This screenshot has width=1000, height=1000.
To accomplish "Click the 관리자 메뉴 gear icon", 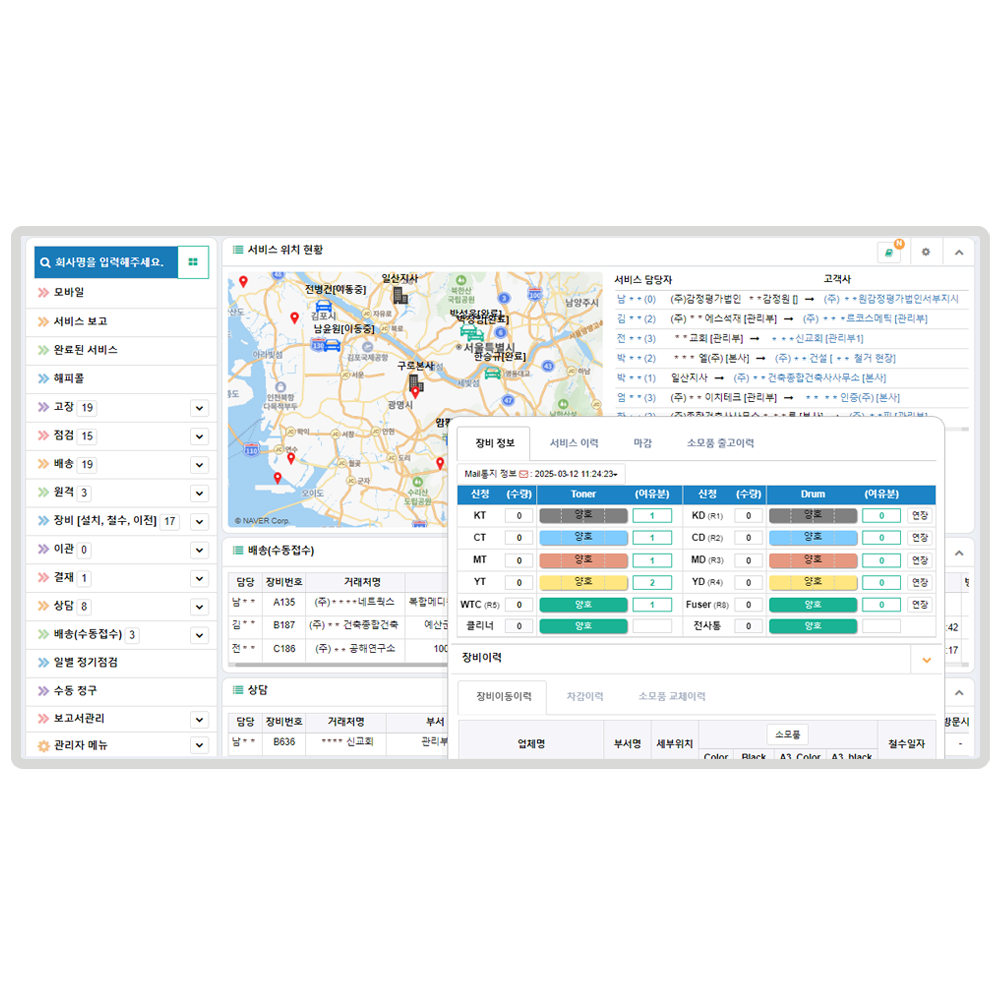I will click(x=43, y=746).
